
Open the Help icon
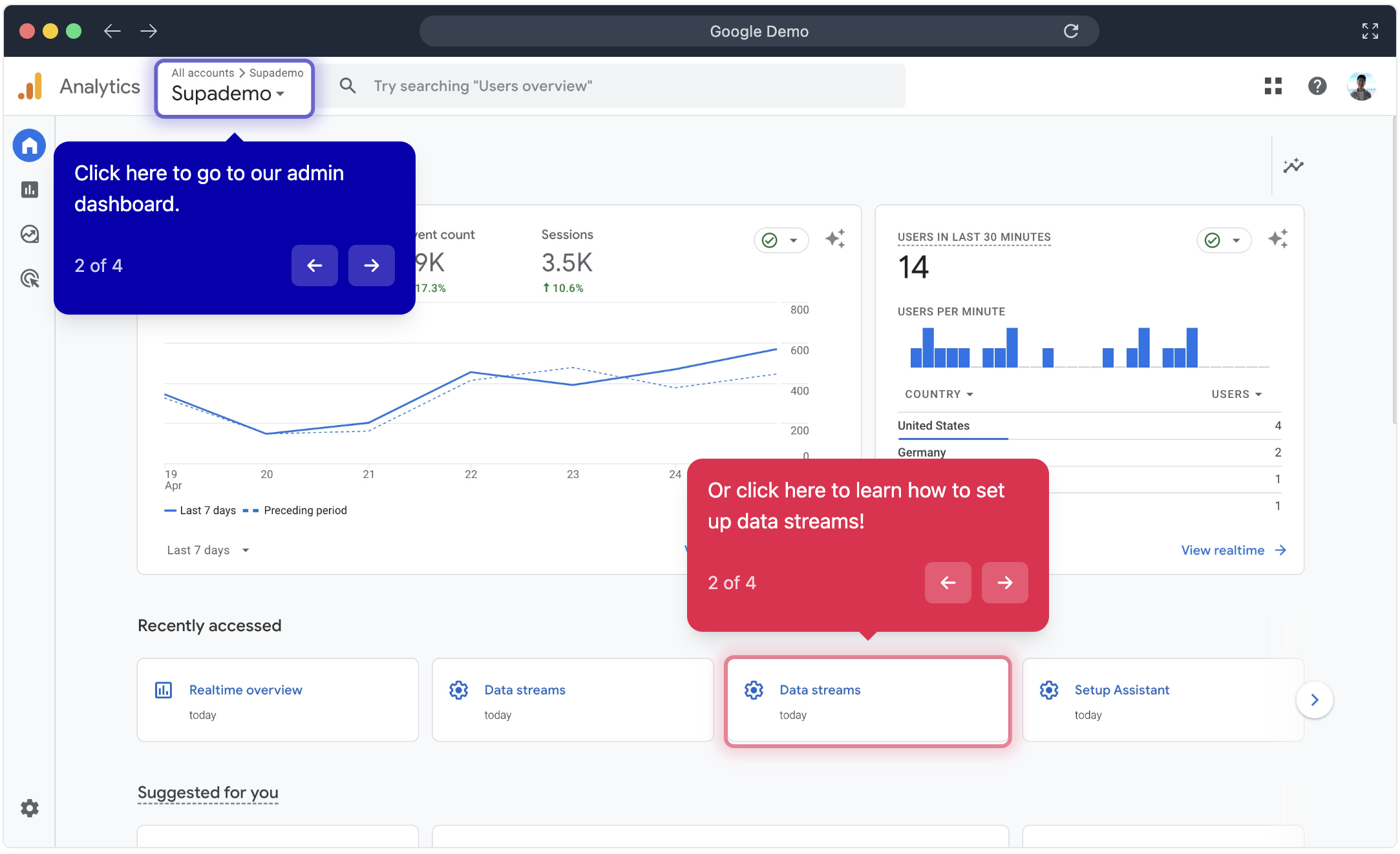tap(1317, 86)
